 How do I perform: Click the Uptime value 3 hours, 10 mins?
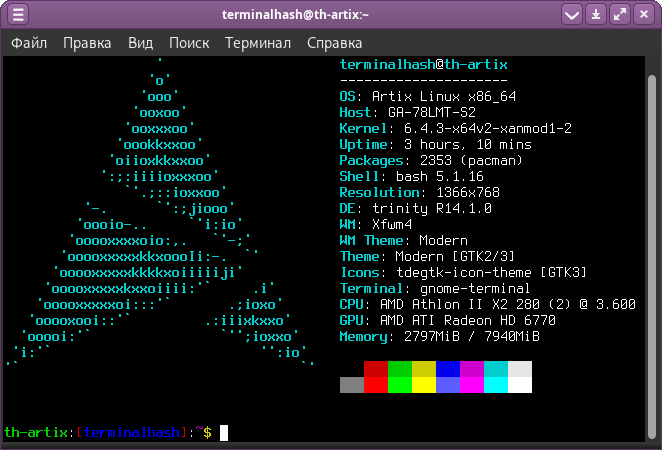click(x=468, y=144)
